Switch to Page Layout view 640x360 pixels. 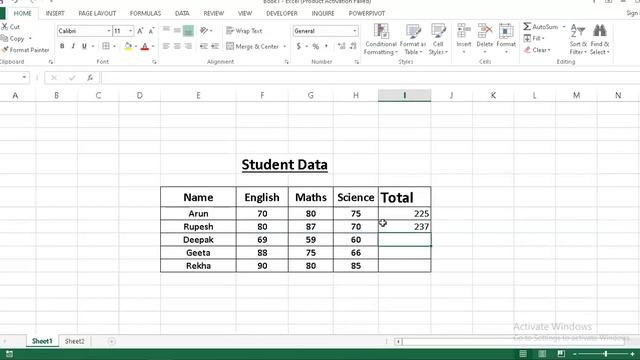(x=542, y=353)
